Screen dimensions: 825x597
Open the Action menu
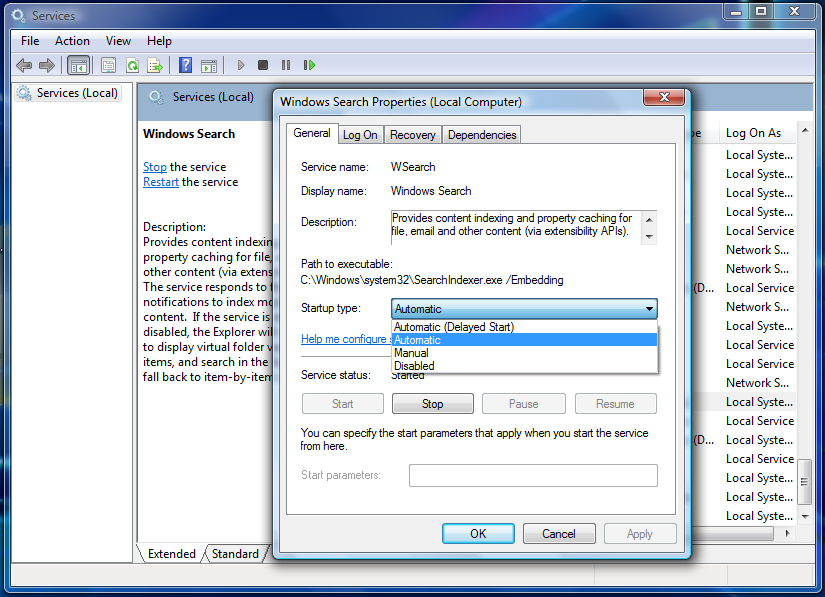click(72, 41)
